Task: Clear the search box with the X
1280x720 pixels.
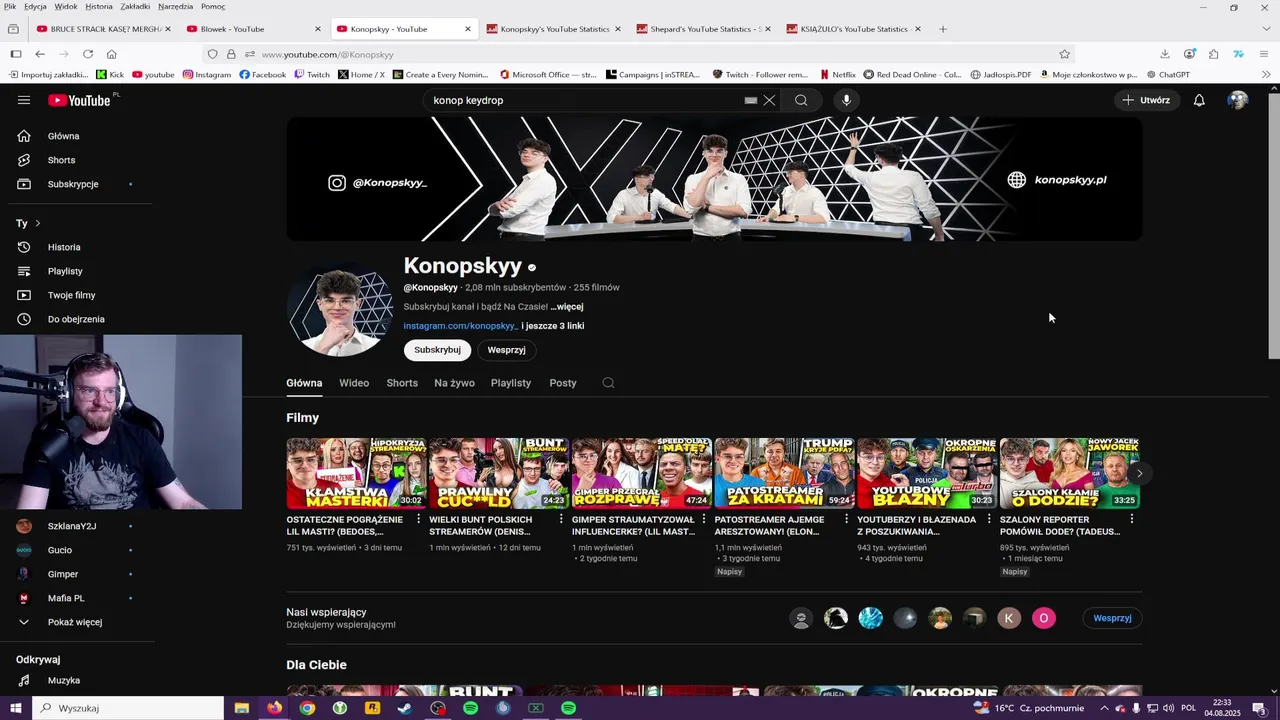Action: pyautogui.click(x=769, y=100)
